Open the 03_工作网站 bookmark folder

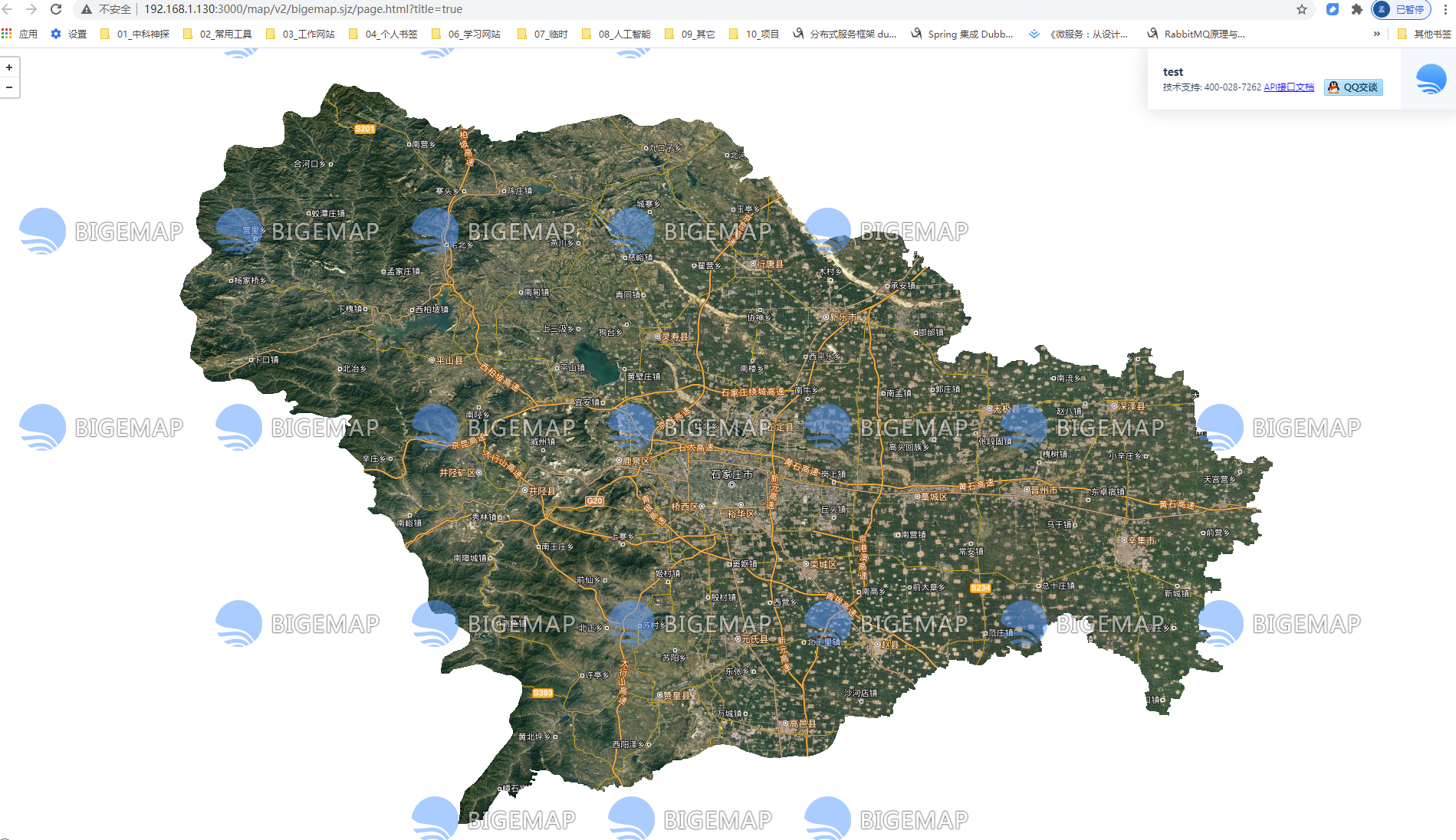[x=301, y=34]
